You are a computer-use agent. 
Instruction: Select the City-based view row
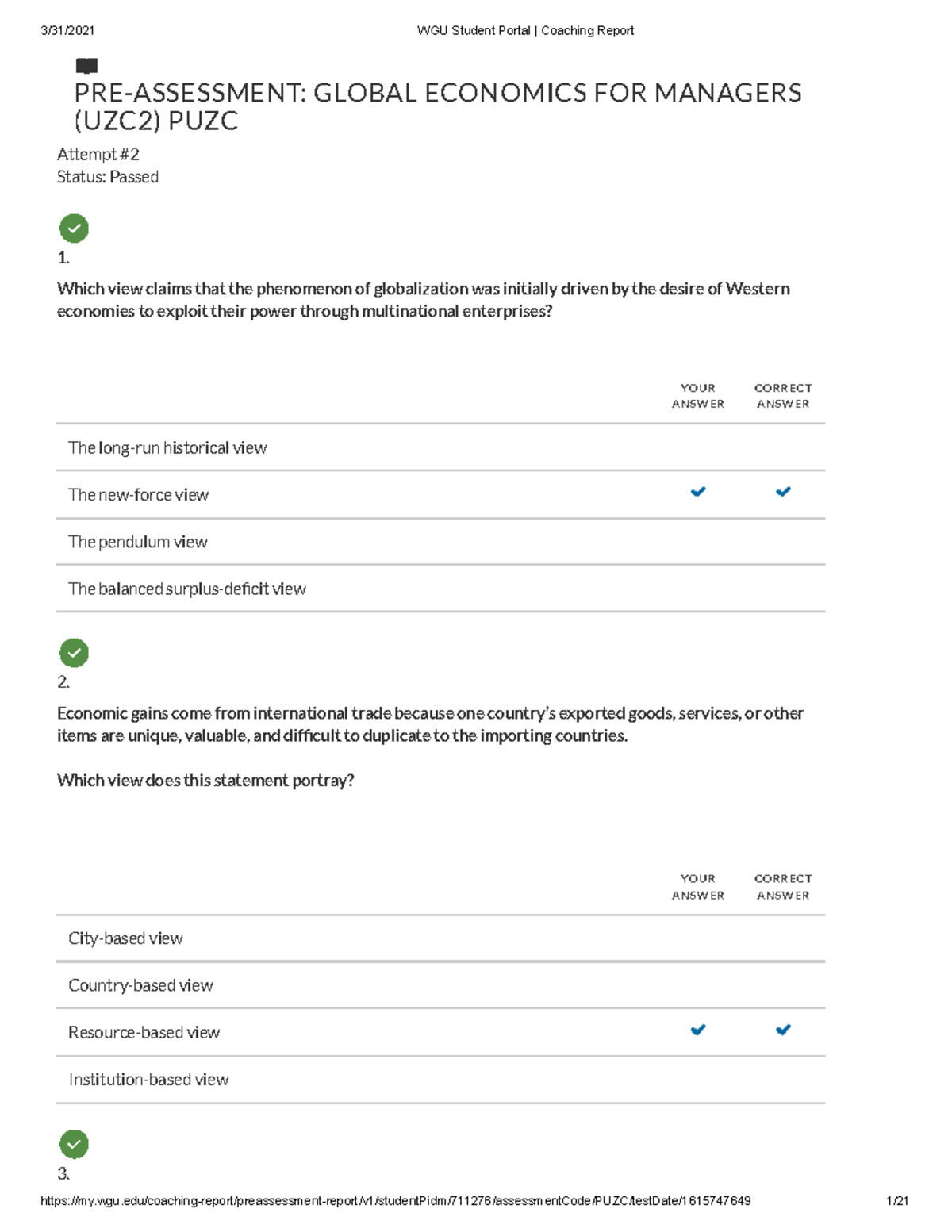pyautogui.click(x=125, y=938)
